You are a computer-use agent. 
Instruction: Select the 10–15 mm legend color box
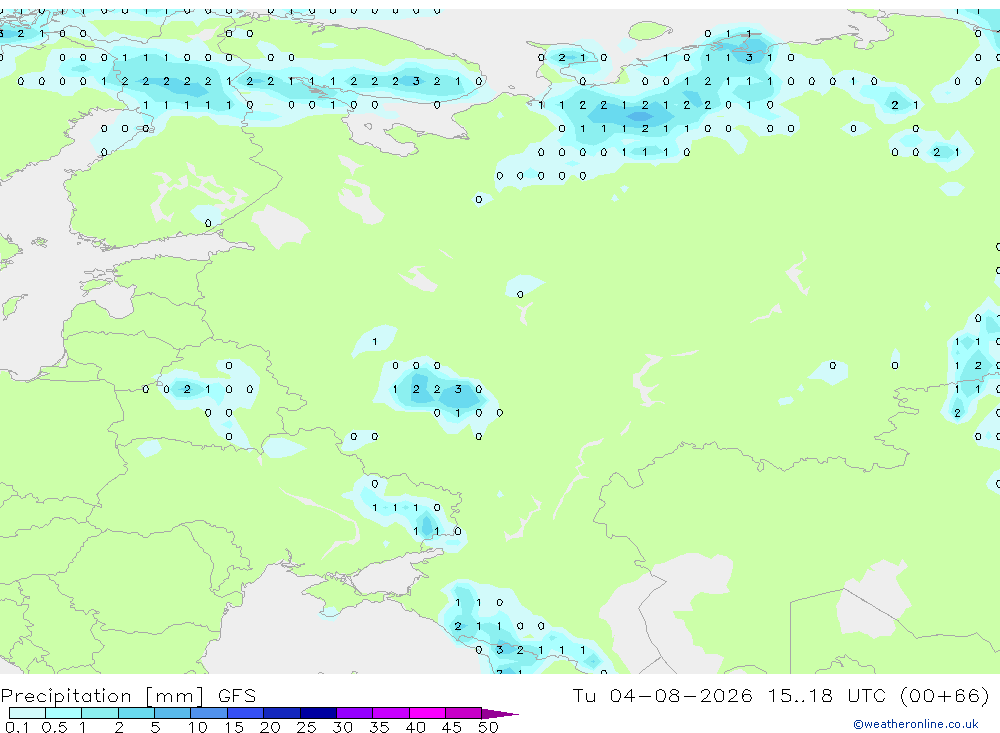click(x=209, y=713)
